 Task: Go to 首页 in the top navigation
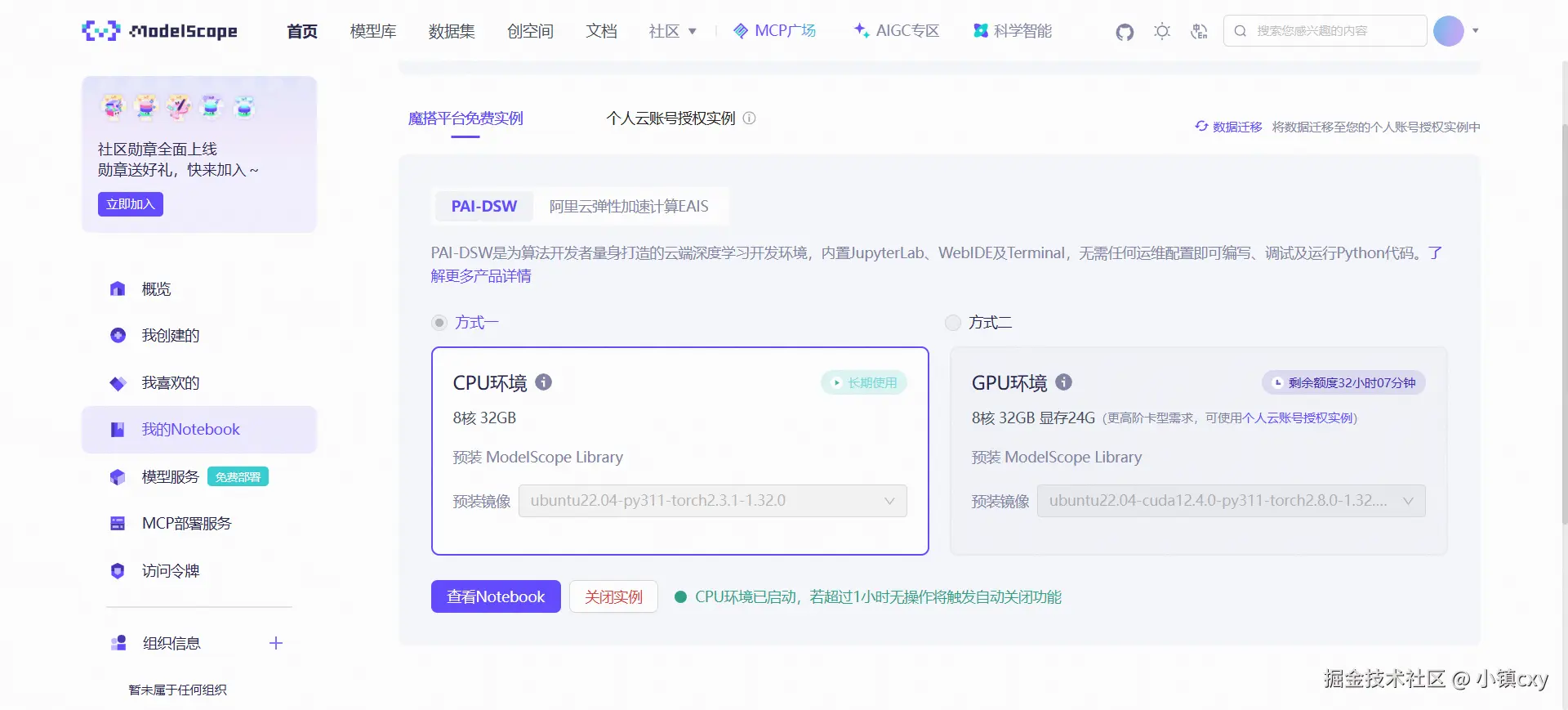point(302,31)
